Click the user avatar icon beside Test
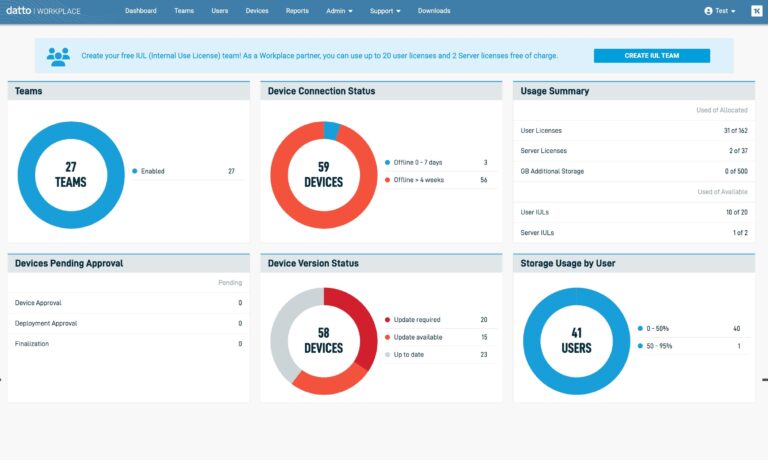 [x=709, y=11]
